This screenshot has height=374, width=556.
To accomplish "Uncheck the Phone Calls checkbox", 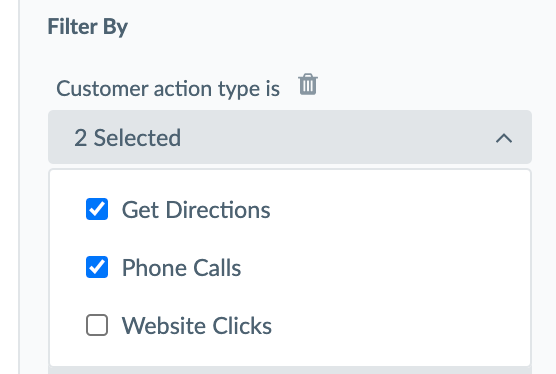I will (97, 267).
